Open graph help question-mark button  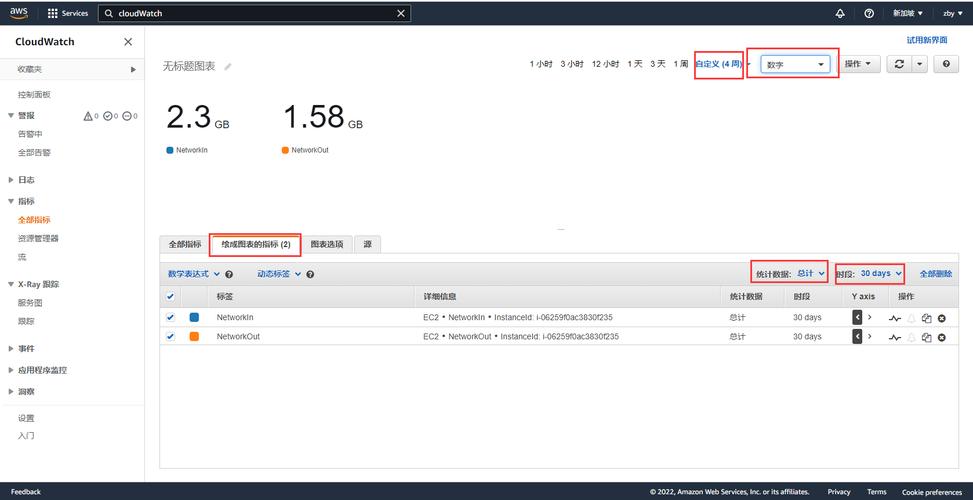click(946, 64)
